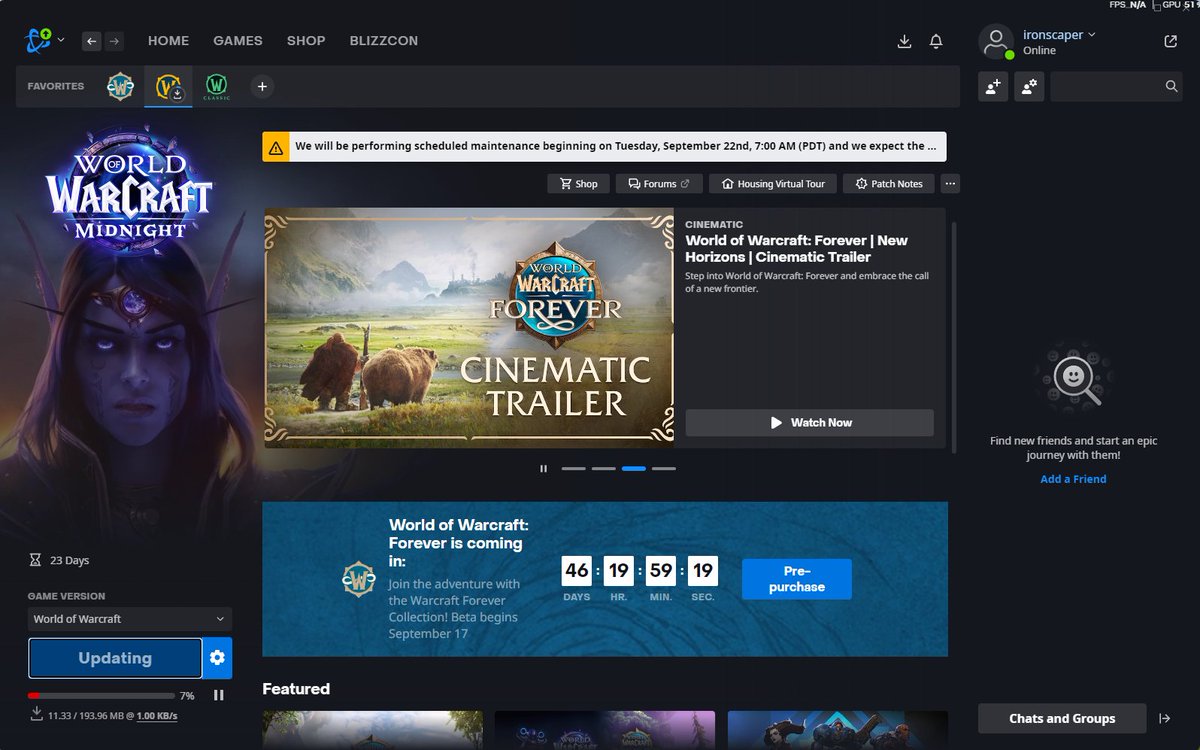This screenshot has height=750, width=1200.
Task: Select the WoW Forever favorites icon
Action: pyautogui.click(x=121, y=87)
